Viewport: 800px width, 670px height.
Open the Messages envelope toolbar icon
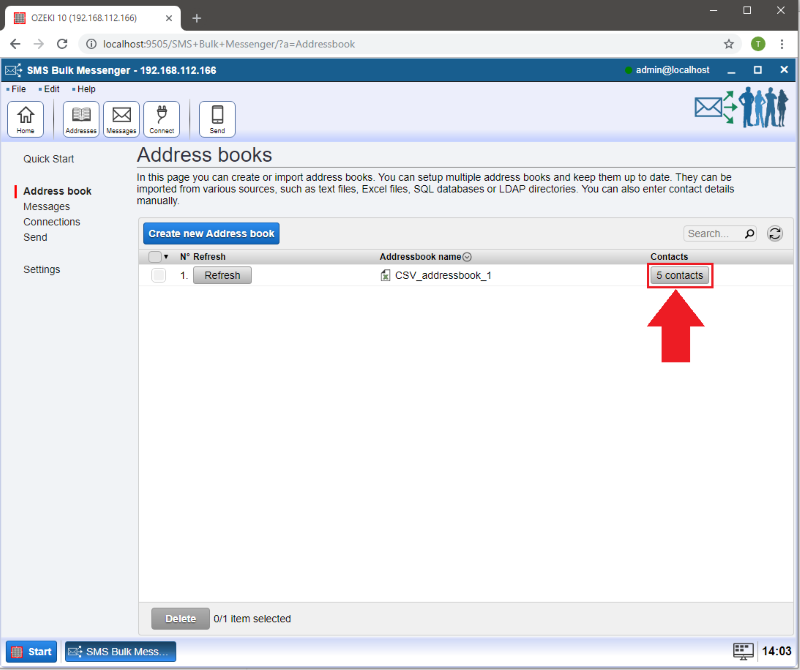pyautogui.click(x=121, y=119)
